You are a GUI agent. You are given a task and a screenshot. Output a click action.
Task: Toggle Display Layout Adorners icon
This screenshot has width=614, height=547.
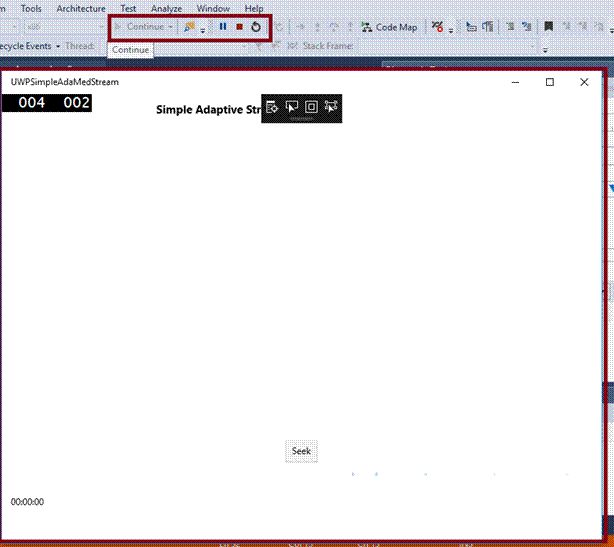coord(311,107)
